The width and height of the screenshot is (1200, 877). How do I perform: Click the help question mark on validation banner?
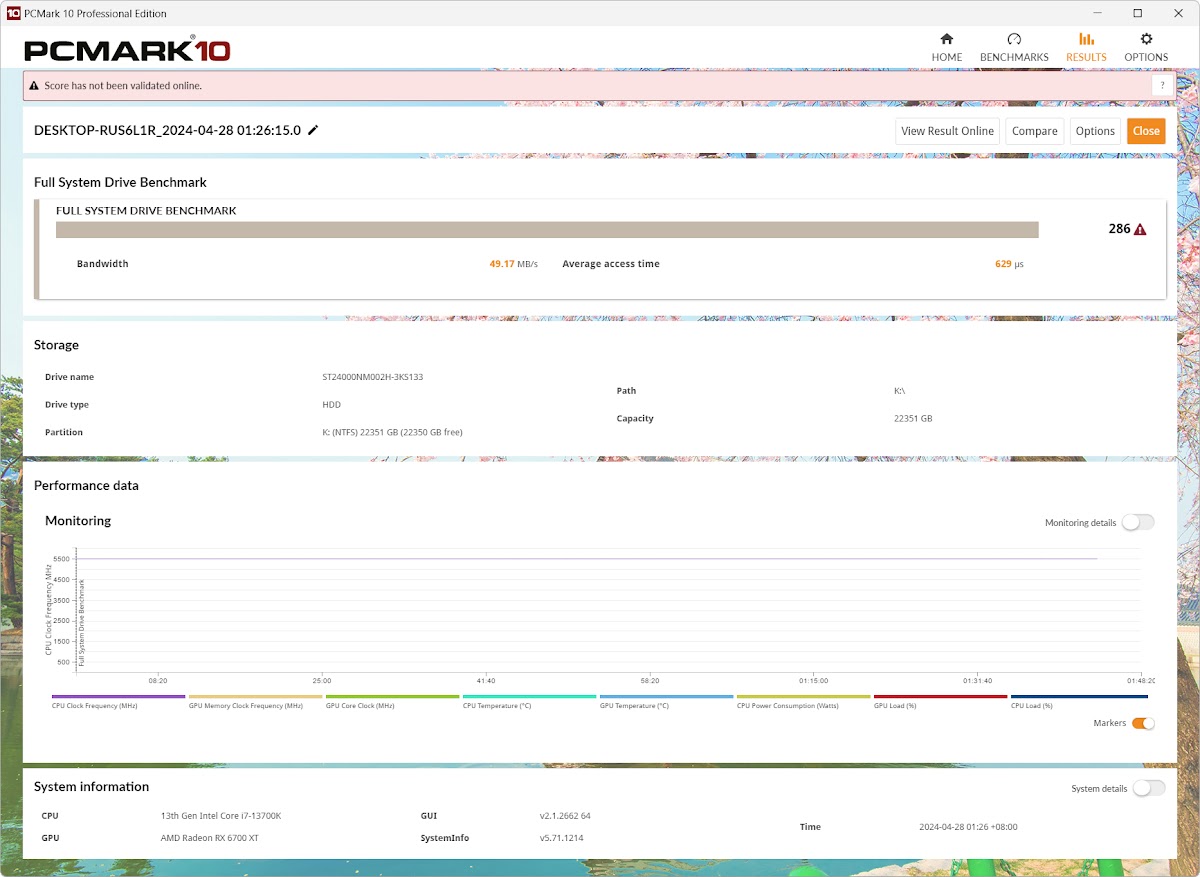tap(1162, 86)
